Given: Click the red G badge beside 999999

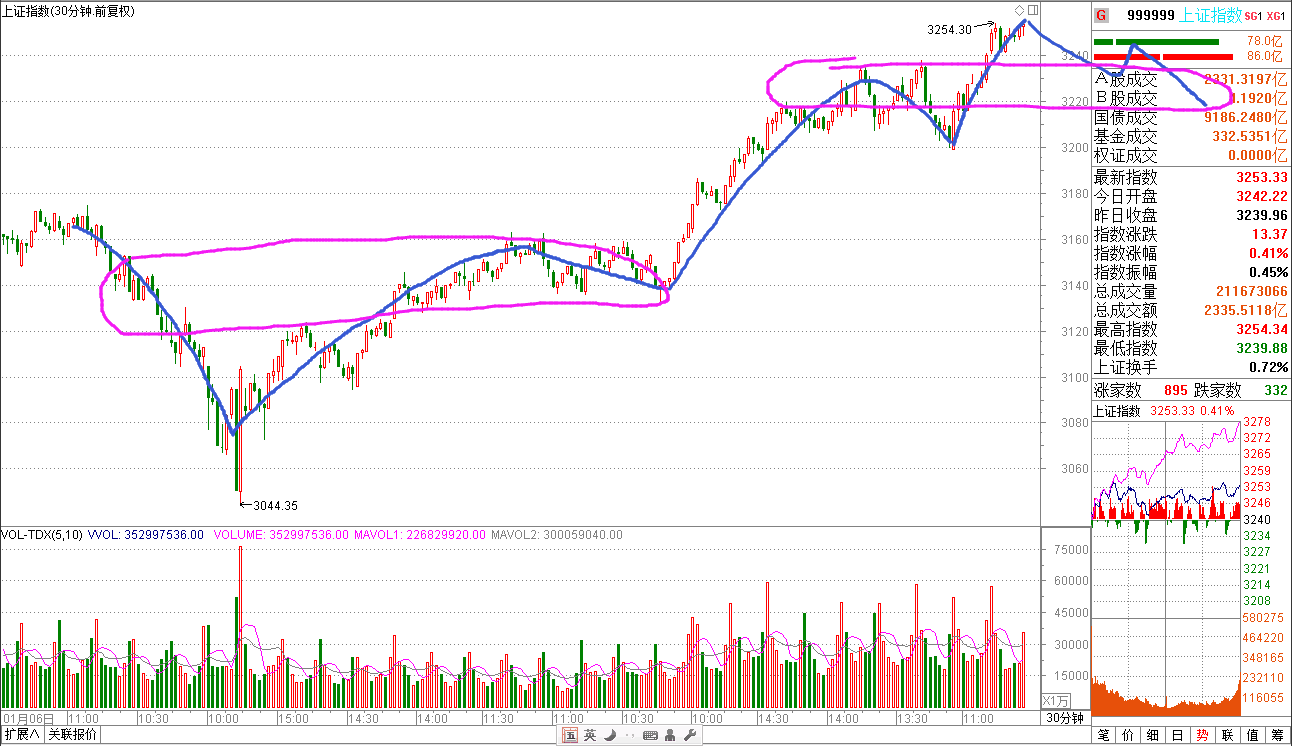Looking at the screenshot, I should click(x=1101, y=15).
